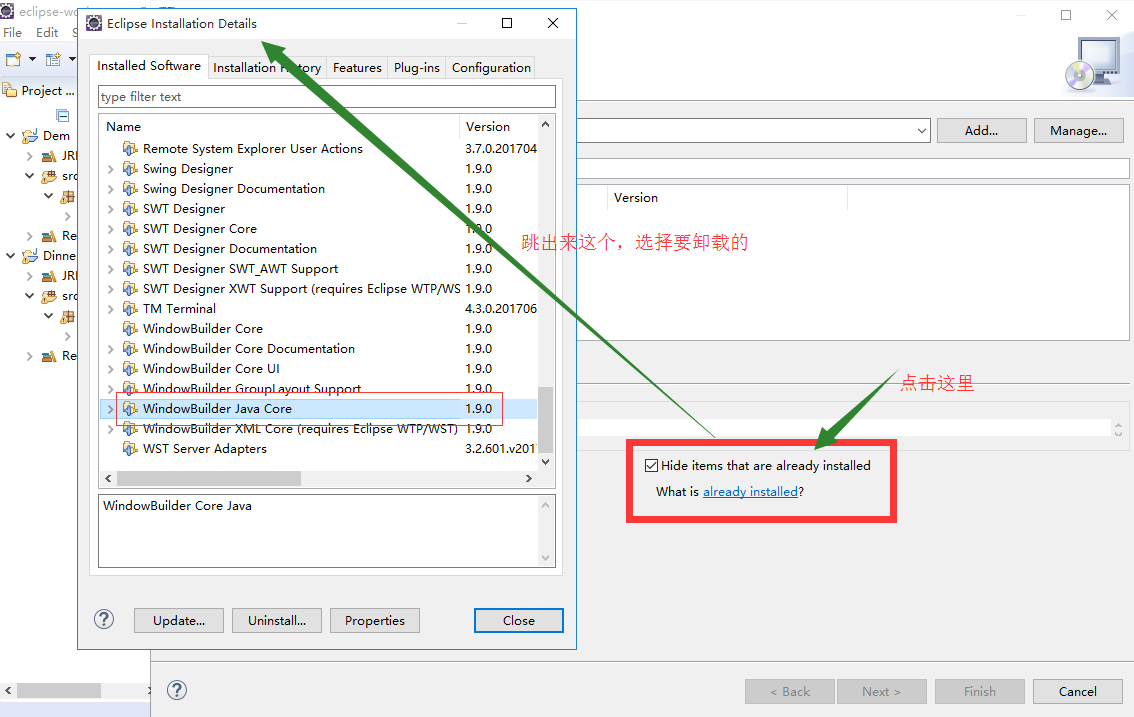Open the 'already installed' link
This screenshot has height=717, width=1134.
pyautogui.click(x=750, y=492)
